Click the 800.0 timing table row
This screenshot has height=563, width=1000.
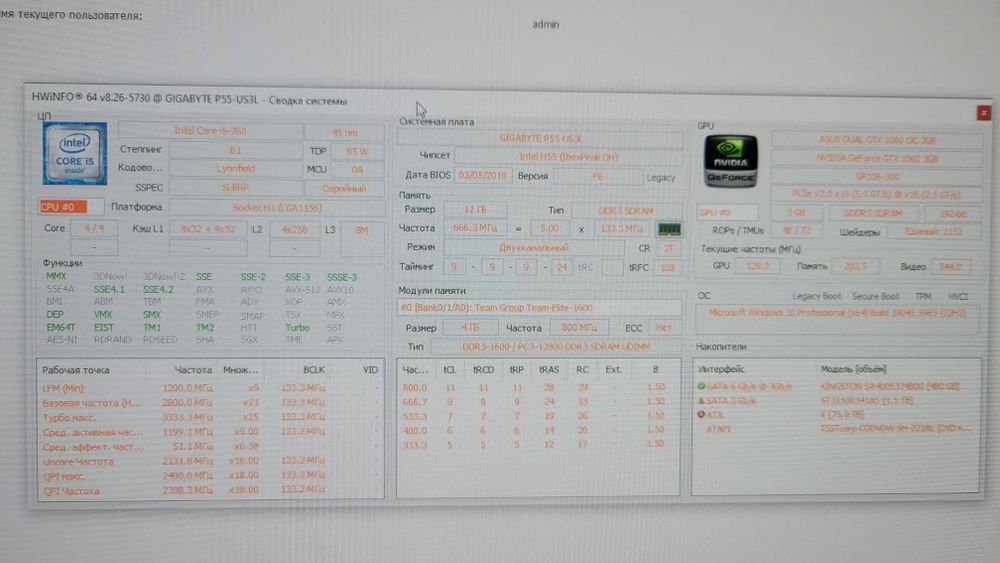click(538, 387)
